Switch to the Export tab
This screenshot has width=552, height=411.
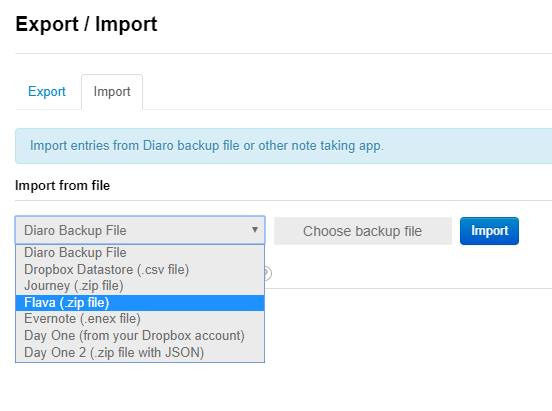tap(47, 92)
